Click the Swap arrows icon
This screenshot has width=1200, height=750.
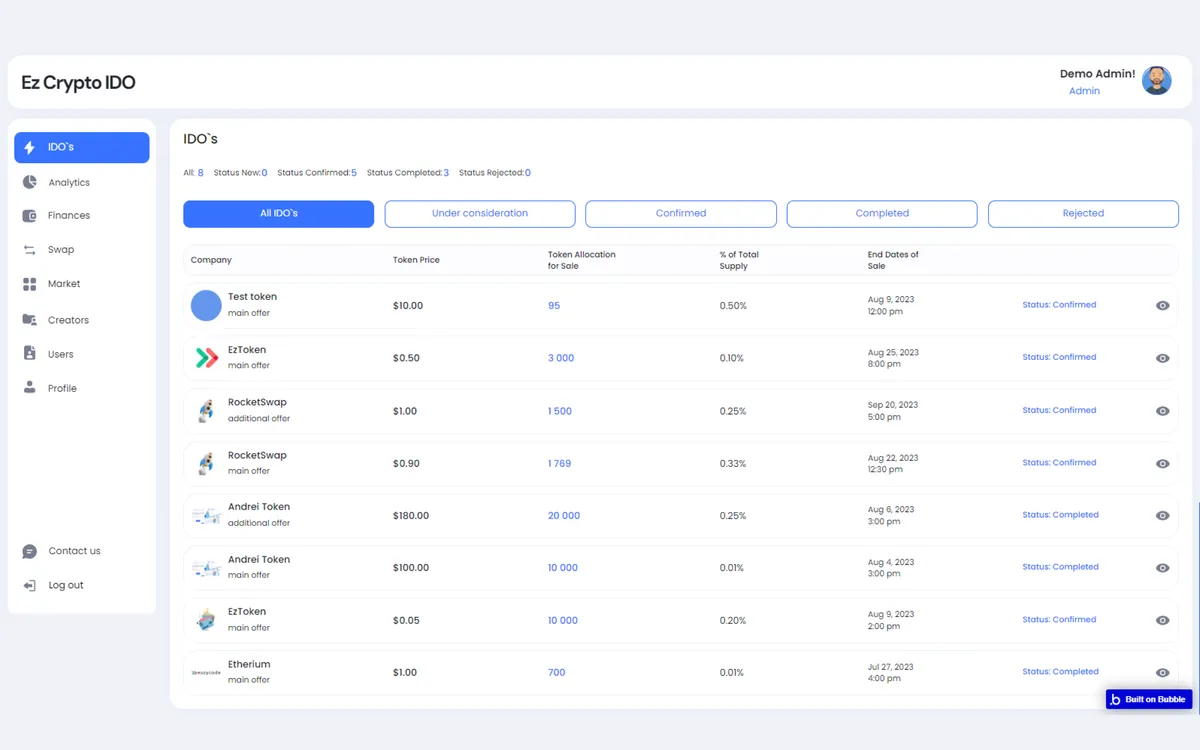tap(29, 250)
